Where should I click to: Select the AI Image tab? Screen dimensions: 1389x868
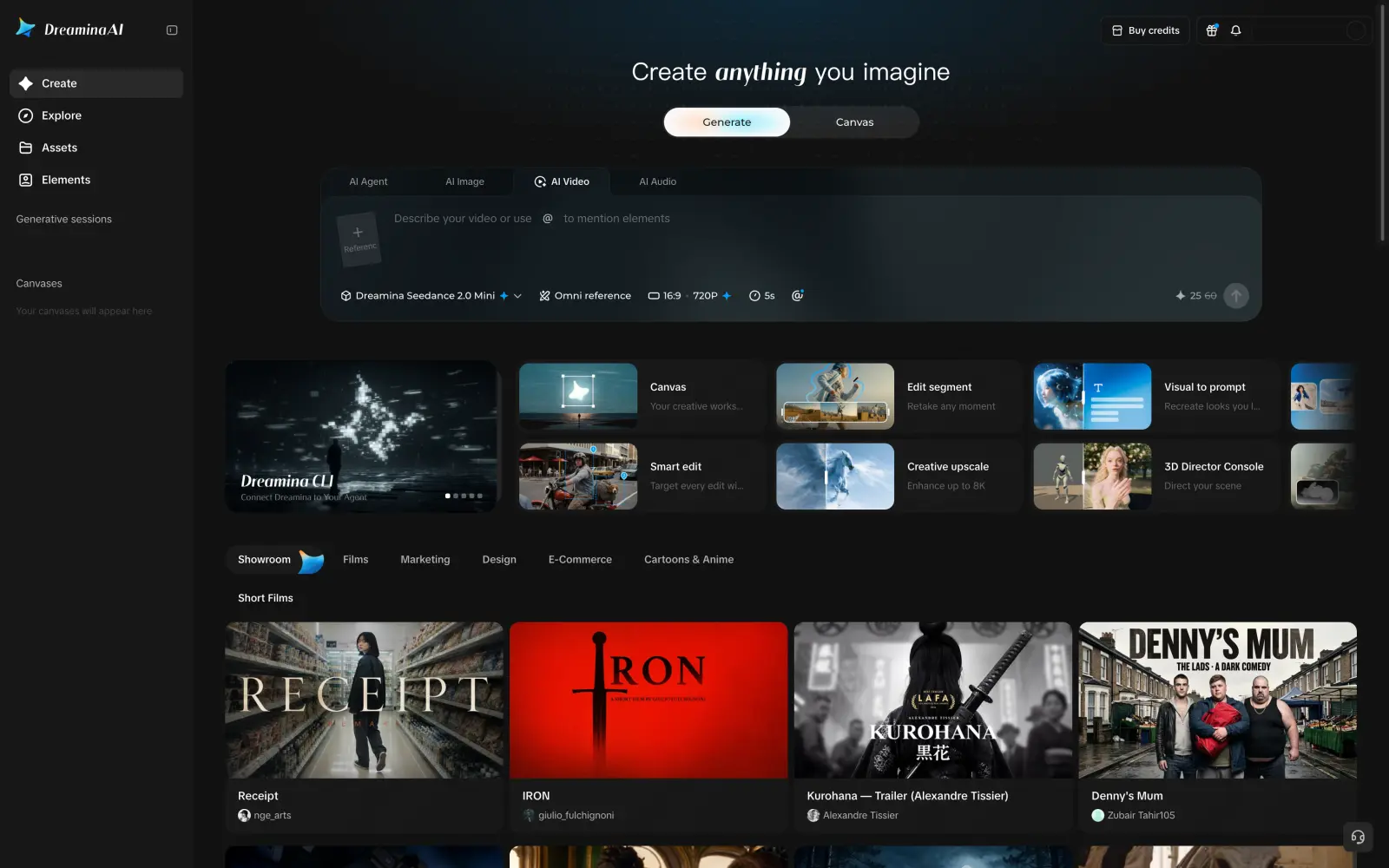pos(464,181)
